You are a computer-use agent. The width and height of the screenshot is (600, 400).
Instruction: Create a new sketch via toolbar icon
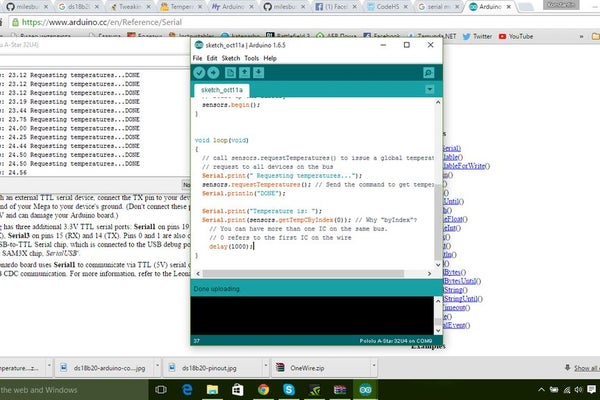[x=230, y=73]
